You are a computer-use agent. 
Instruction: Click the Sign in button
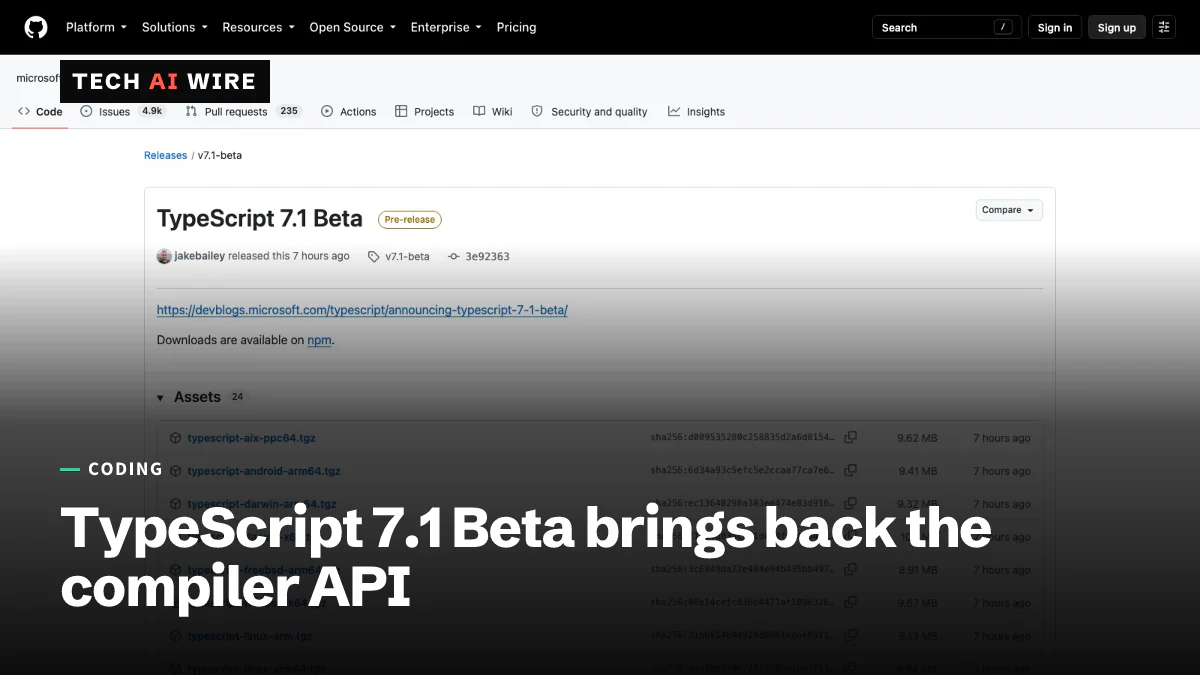click(x=1054, y=28)
